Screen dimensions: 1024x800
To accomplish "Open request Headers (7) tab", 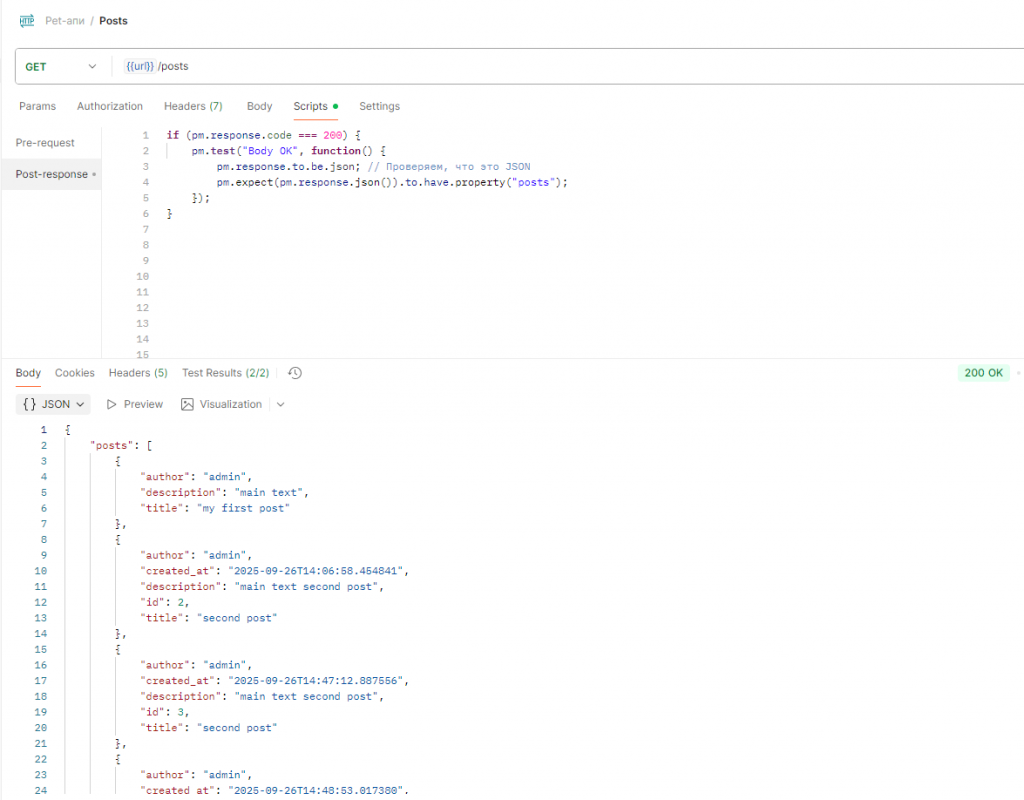I will (x=193, y=106).
